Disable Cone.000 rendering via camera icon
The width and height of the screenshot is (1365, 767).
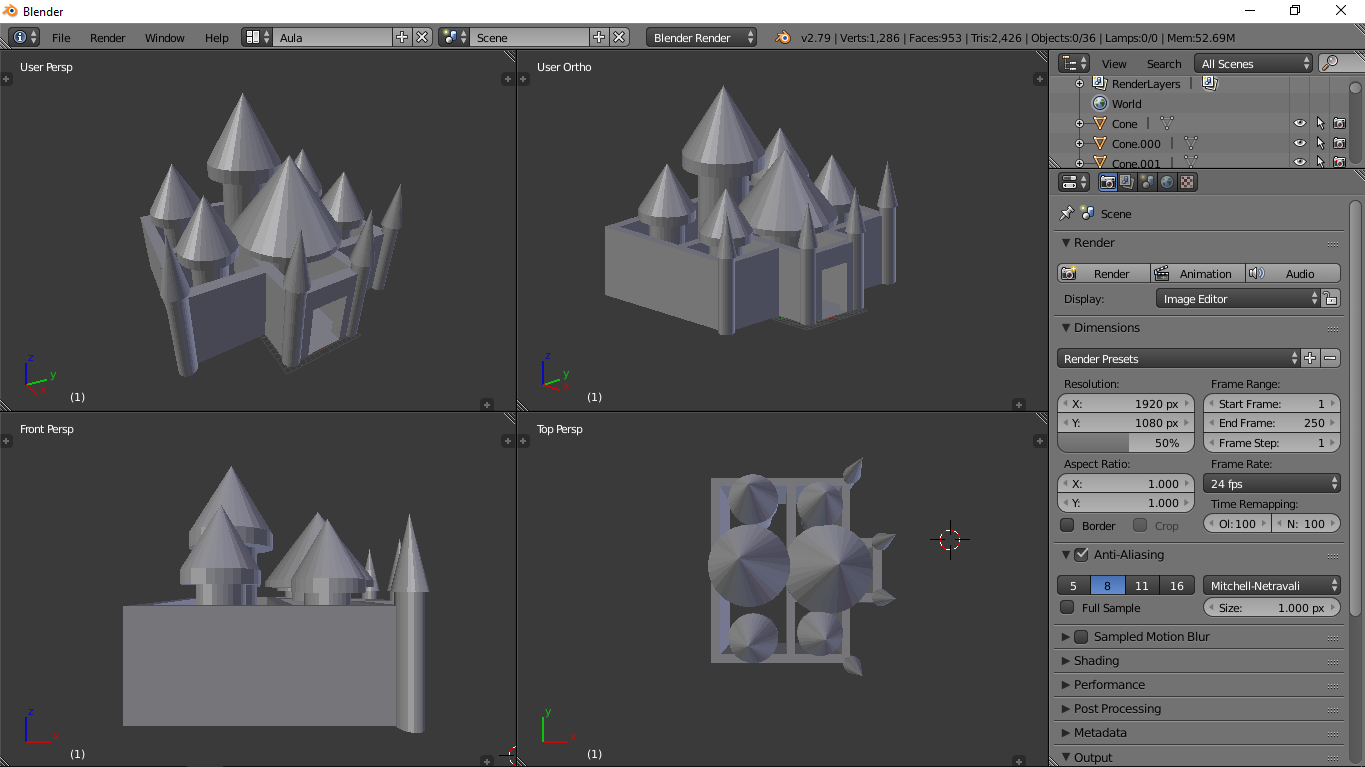click(x=1339, y=144)
